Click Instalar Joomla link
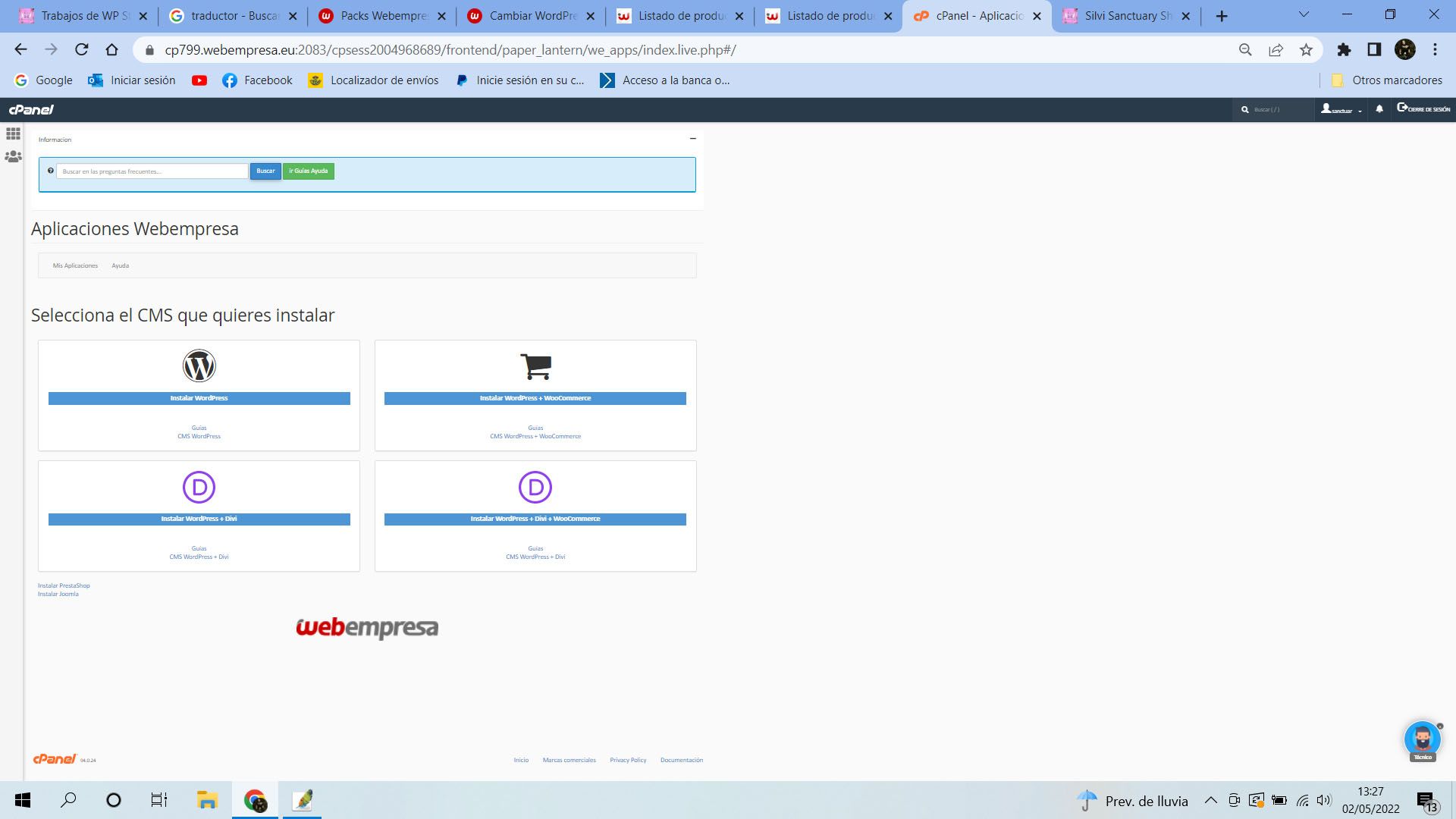The height and width of the screenshot is (819, 1456). coord(58,594)
